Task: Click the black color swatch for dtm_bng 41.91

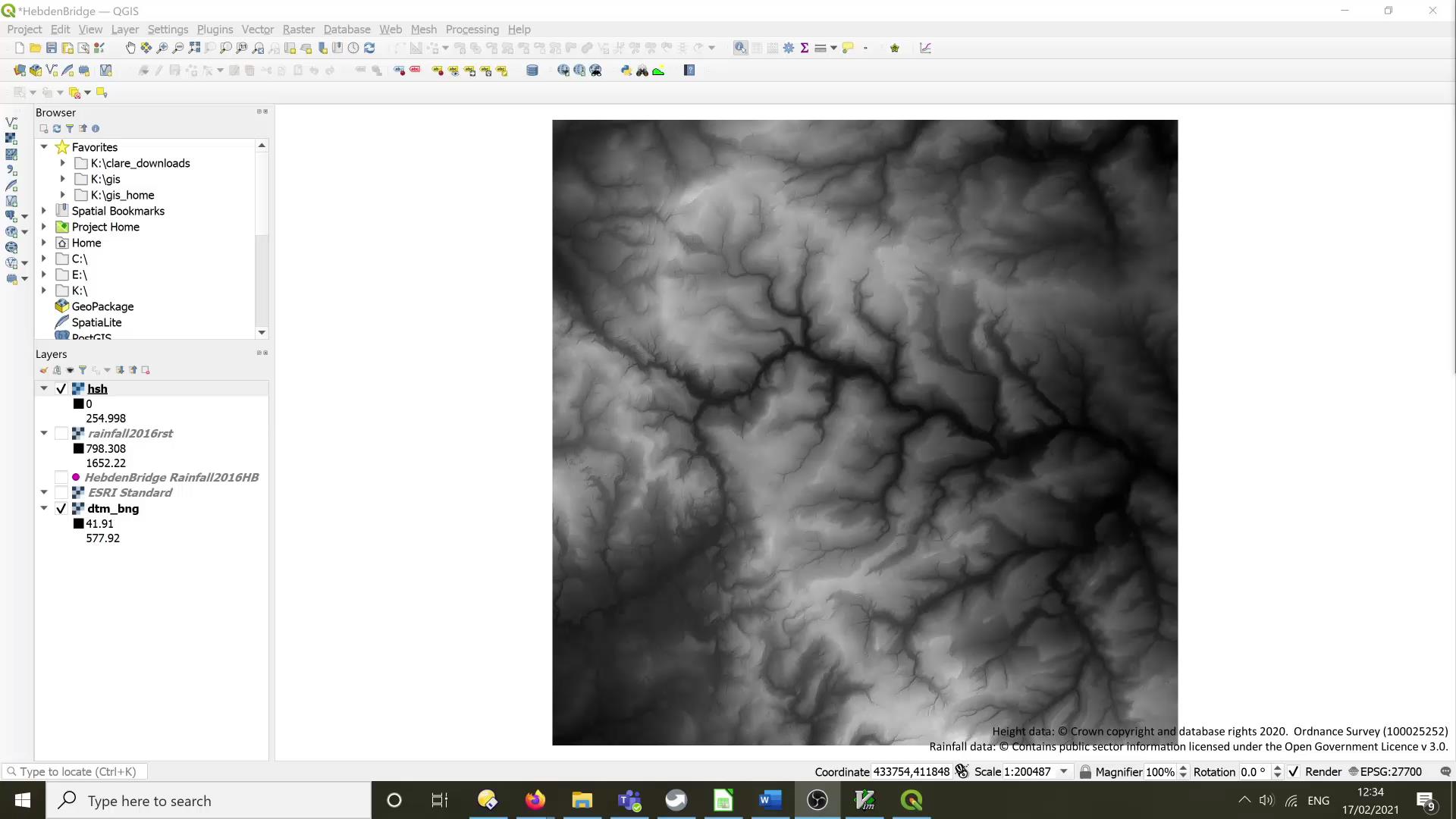Action: pyautogui.click(x=79, y=523)
